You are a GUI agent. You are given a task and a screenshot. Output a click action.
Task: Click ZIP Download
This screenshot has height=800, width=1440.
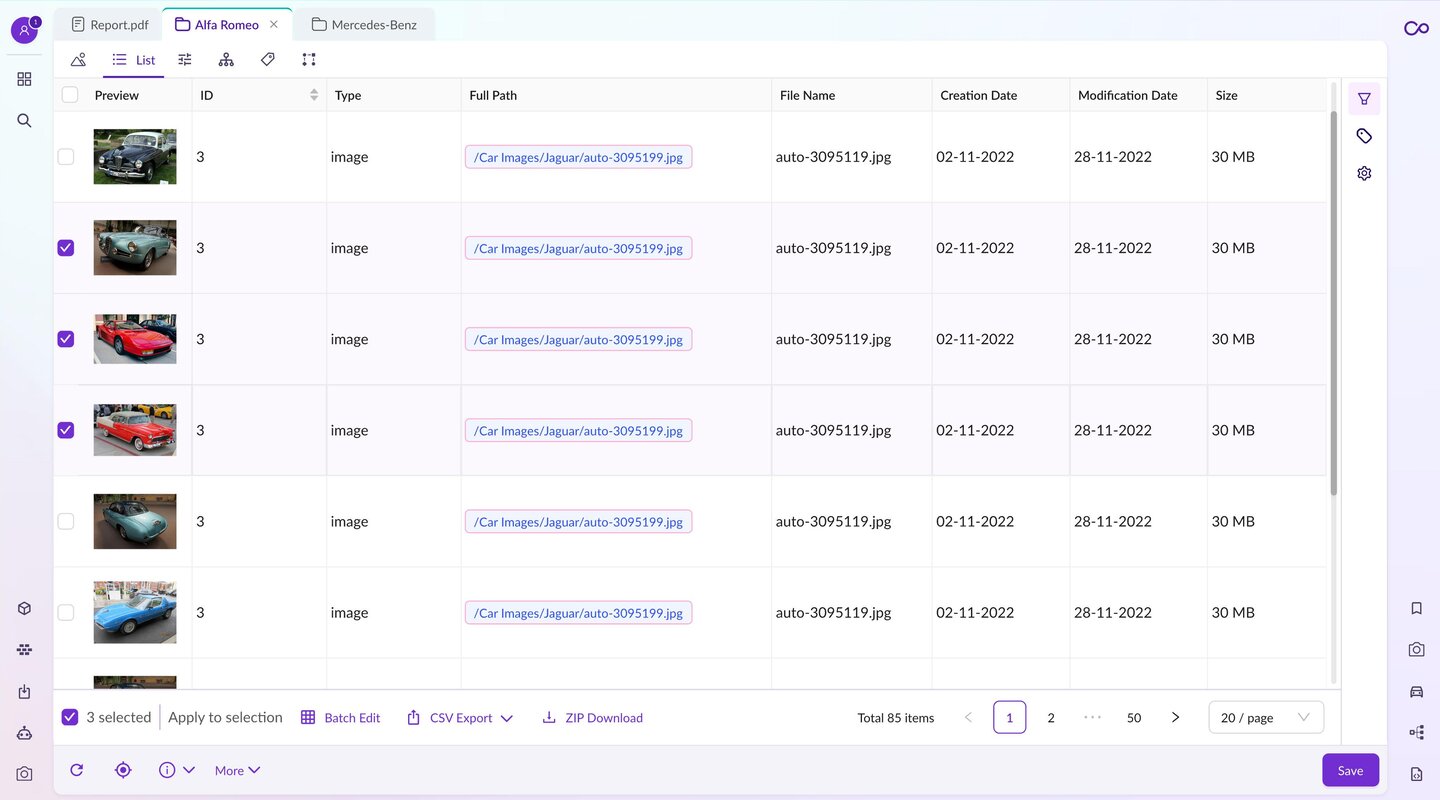click(x=592, y=718)
